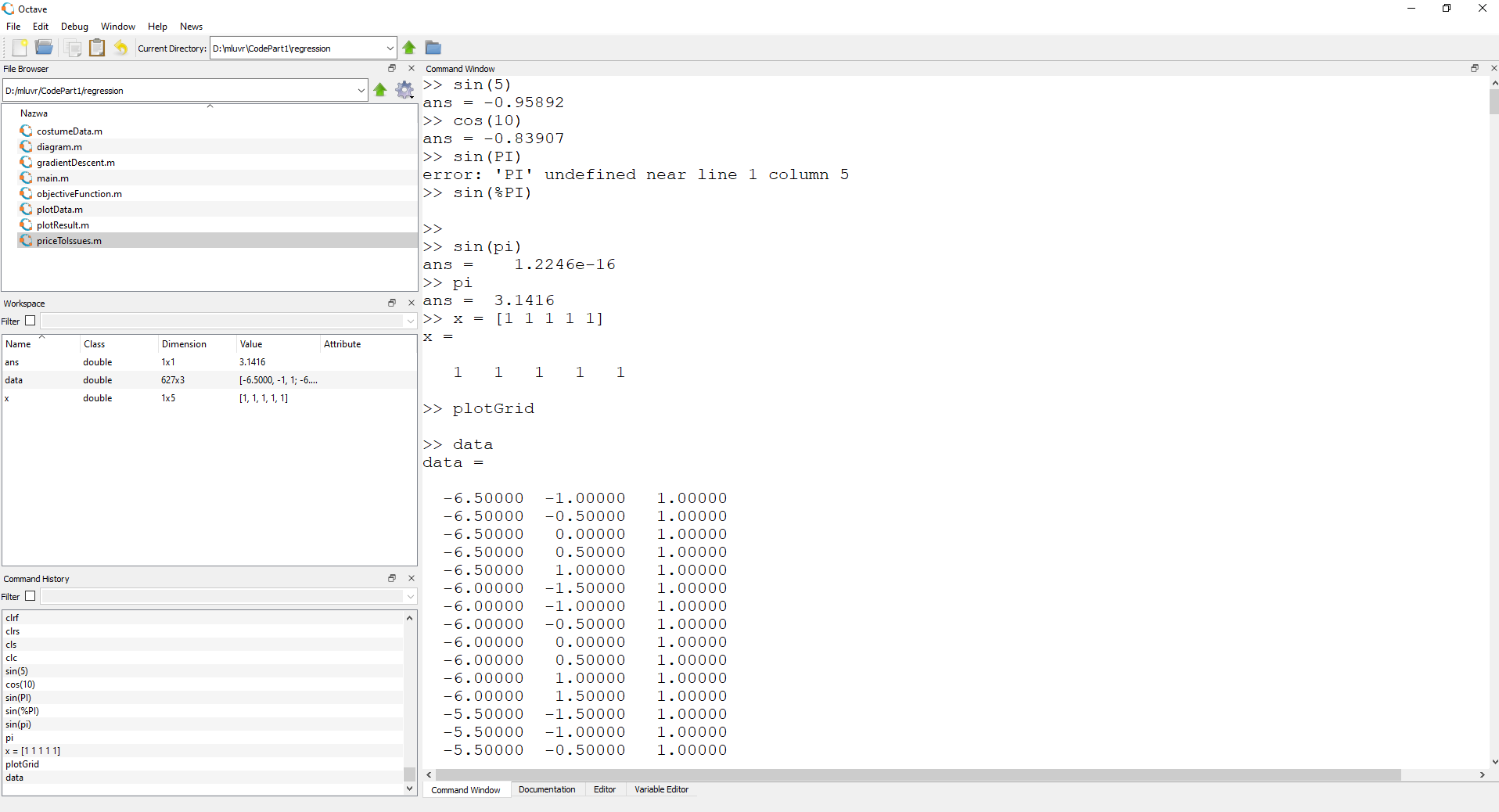Sort the Workspace by Dimension column header
Screen dimensions: 1499x812
184,344
